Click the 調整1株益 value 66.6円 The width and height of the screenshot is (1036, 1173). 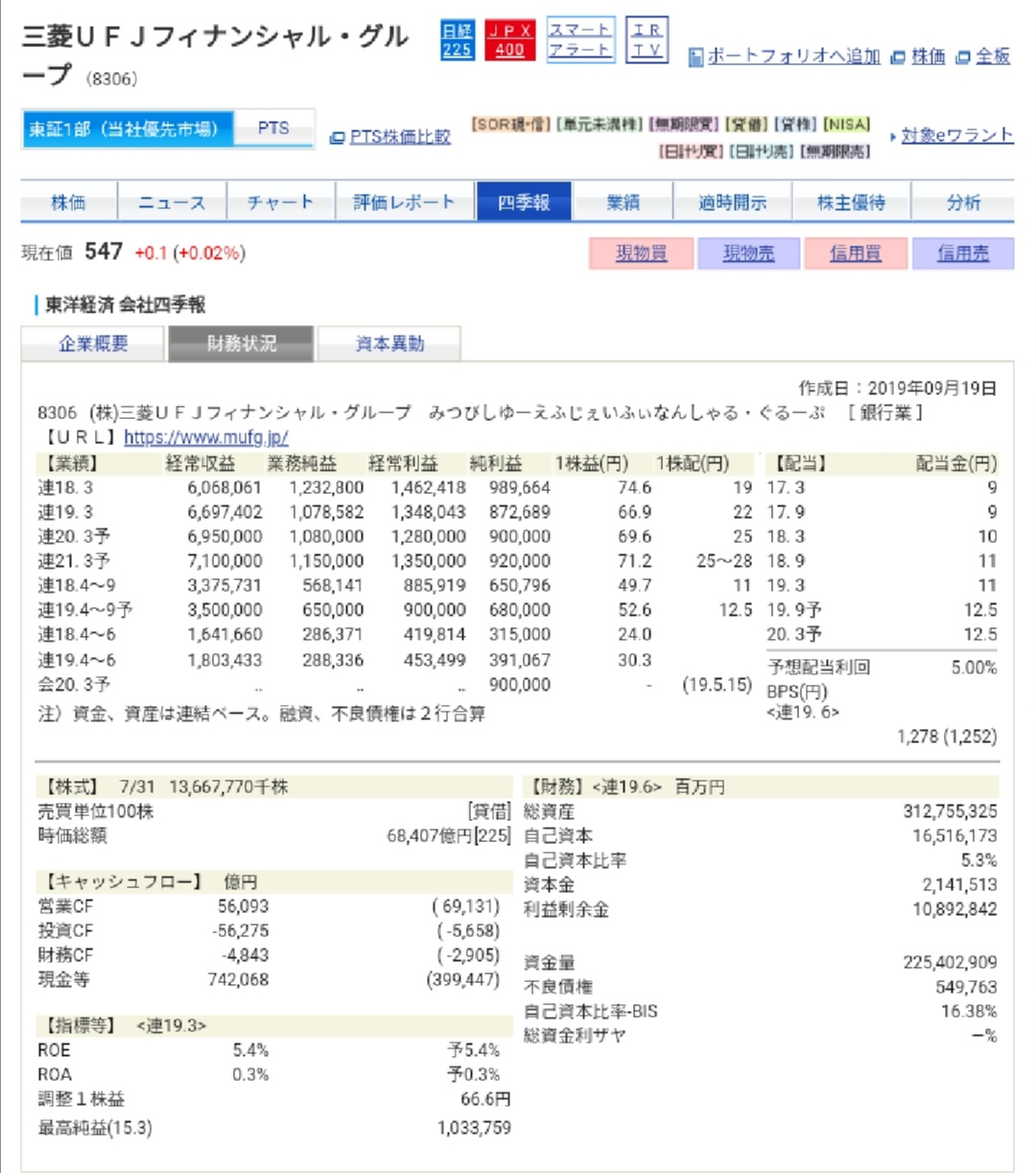click(485, 1099)
